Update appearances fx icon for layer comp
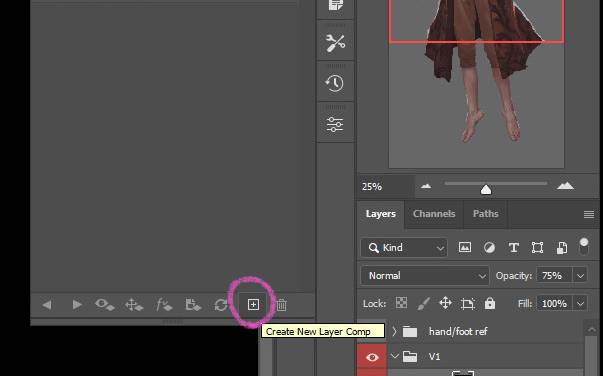Screen dimensions: 603x376 pyautogui.click(x=164, y=305)
